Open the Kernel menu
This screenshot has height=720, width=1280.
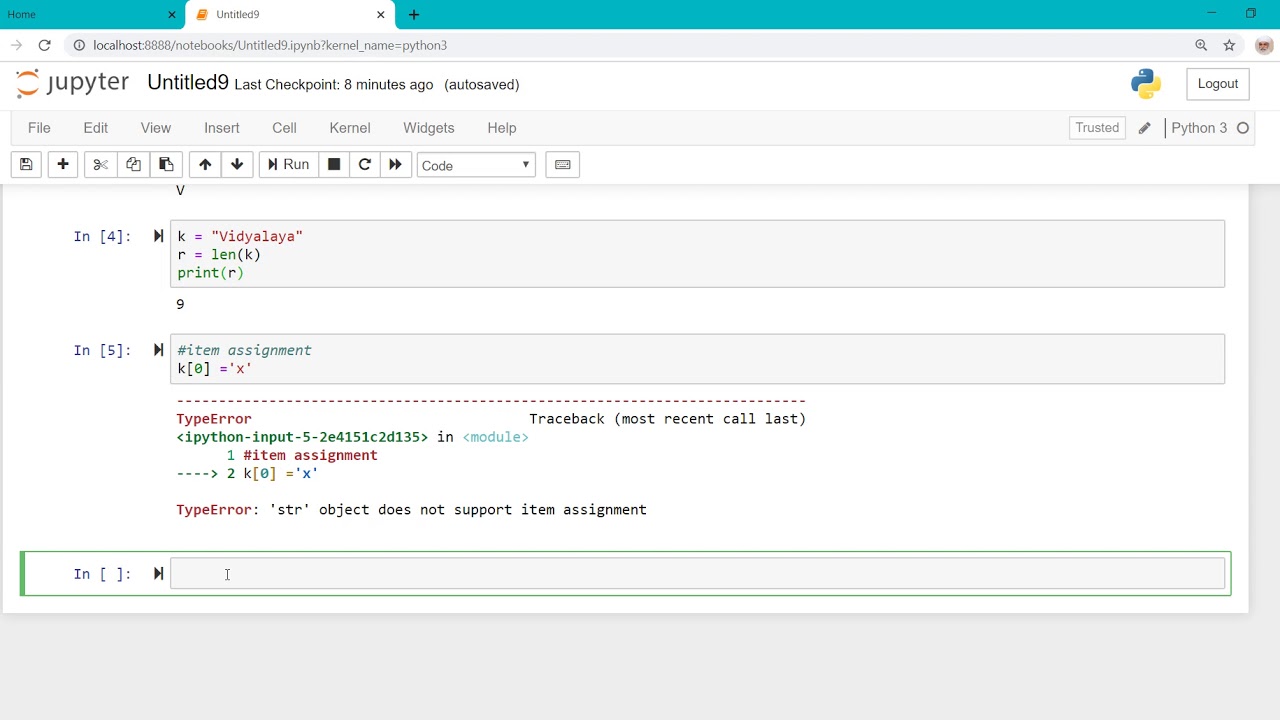(x=350, y=128)
